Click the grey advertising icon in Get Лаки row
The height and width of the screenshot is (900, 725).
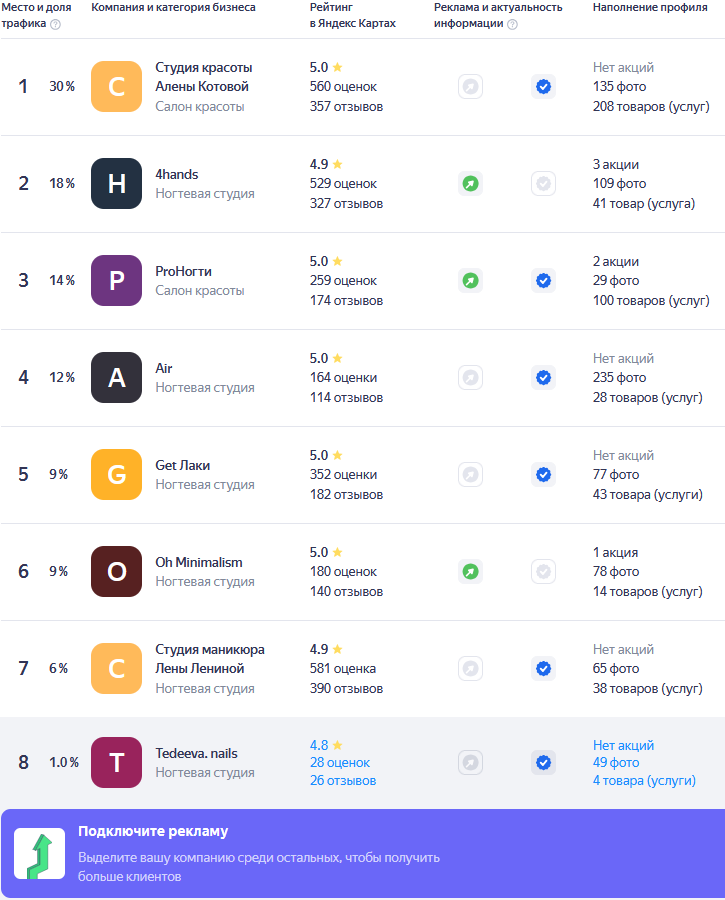coord(470,475)
